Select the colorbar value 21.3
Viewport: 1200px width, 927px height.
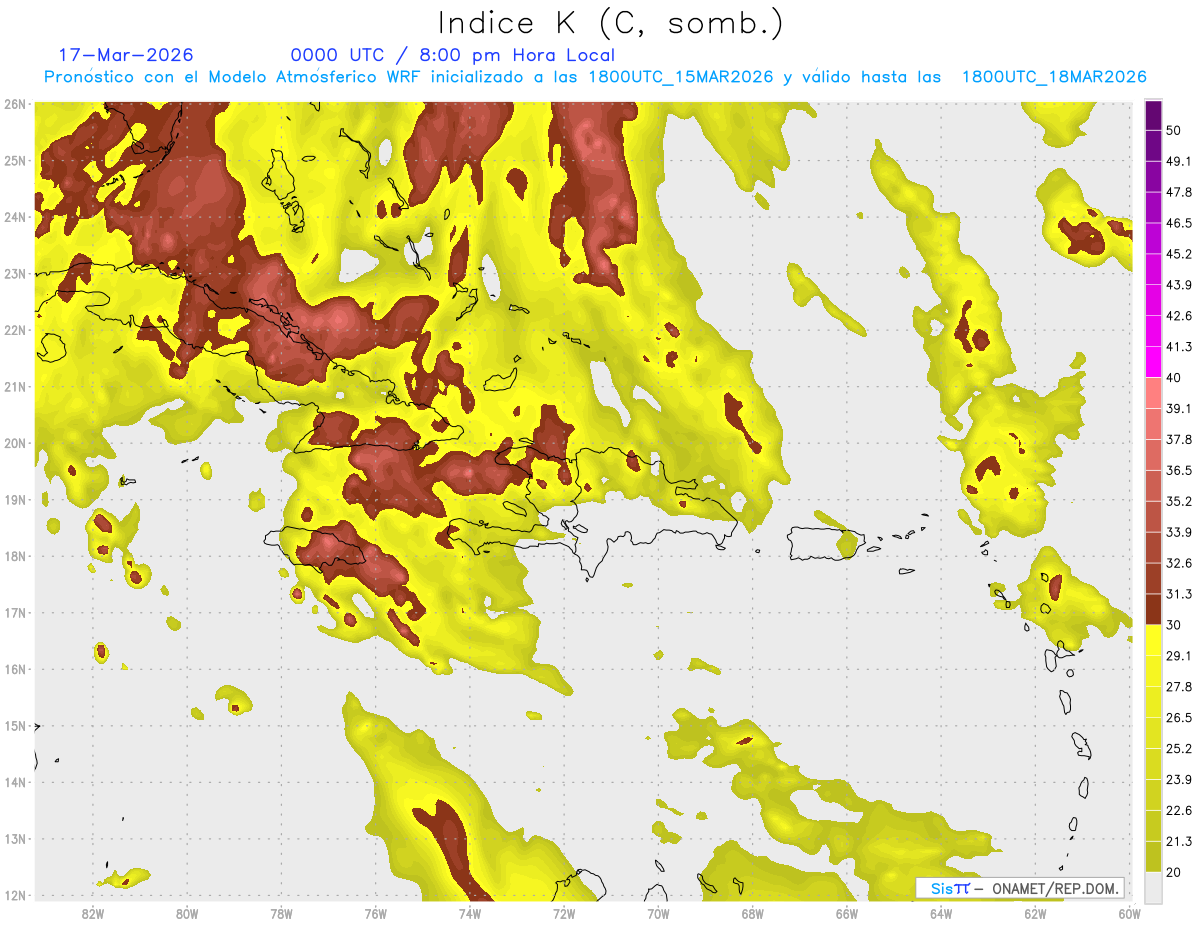(1179, 841)
